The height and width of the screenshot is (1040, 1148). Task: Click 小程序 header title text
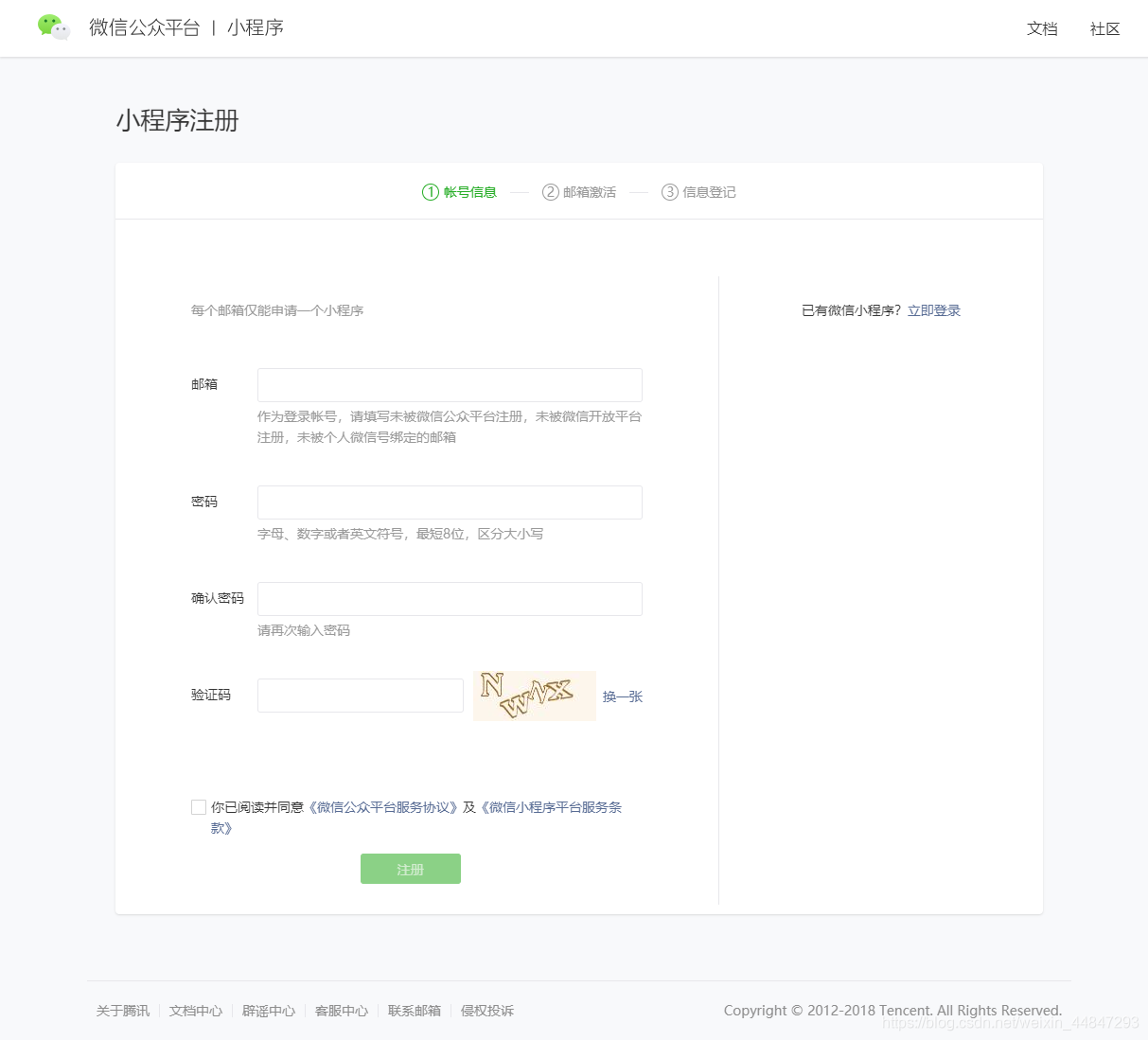point(256,27)
